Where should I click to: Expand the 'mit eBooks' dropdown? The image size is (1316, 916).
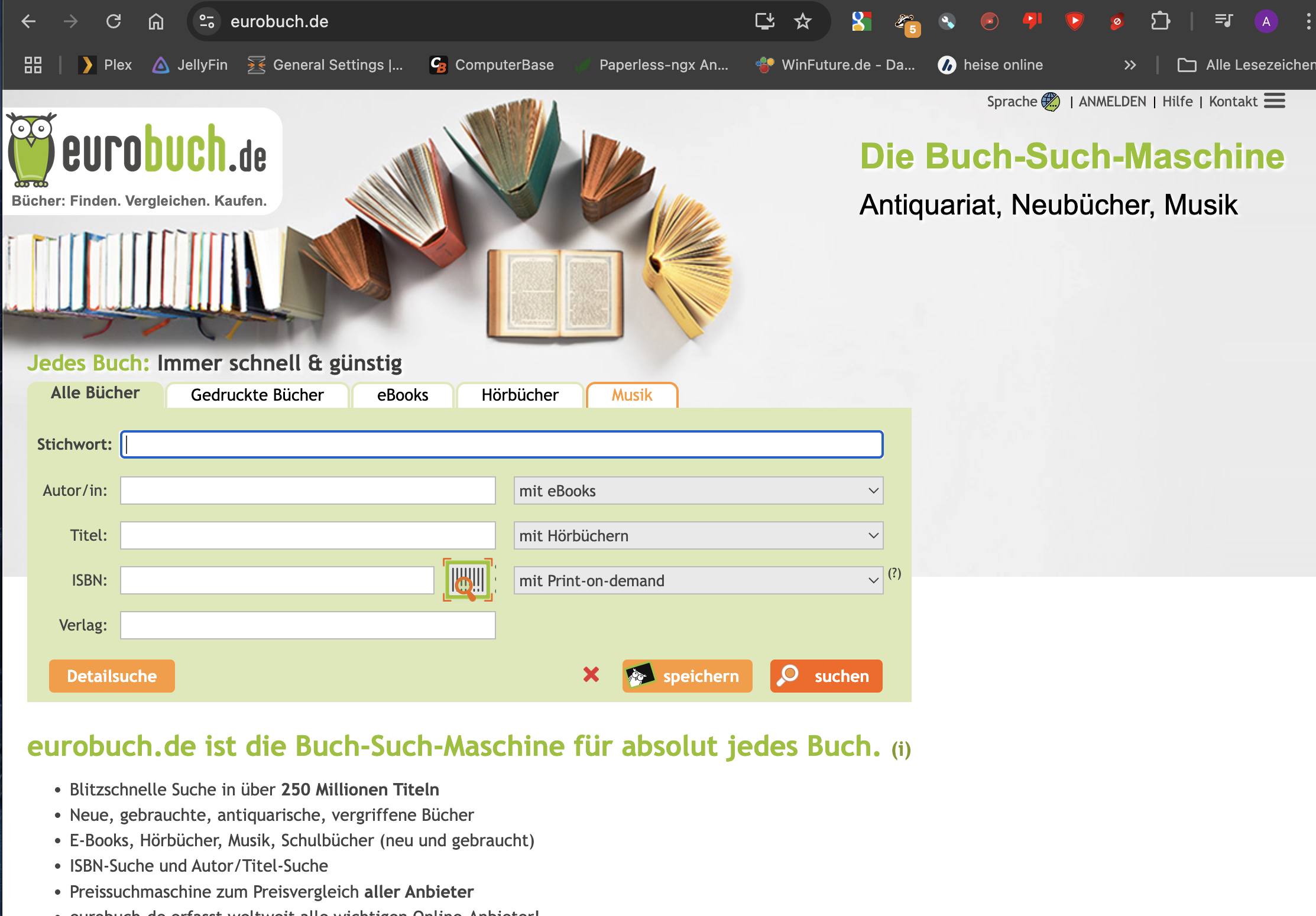(698, 491)
